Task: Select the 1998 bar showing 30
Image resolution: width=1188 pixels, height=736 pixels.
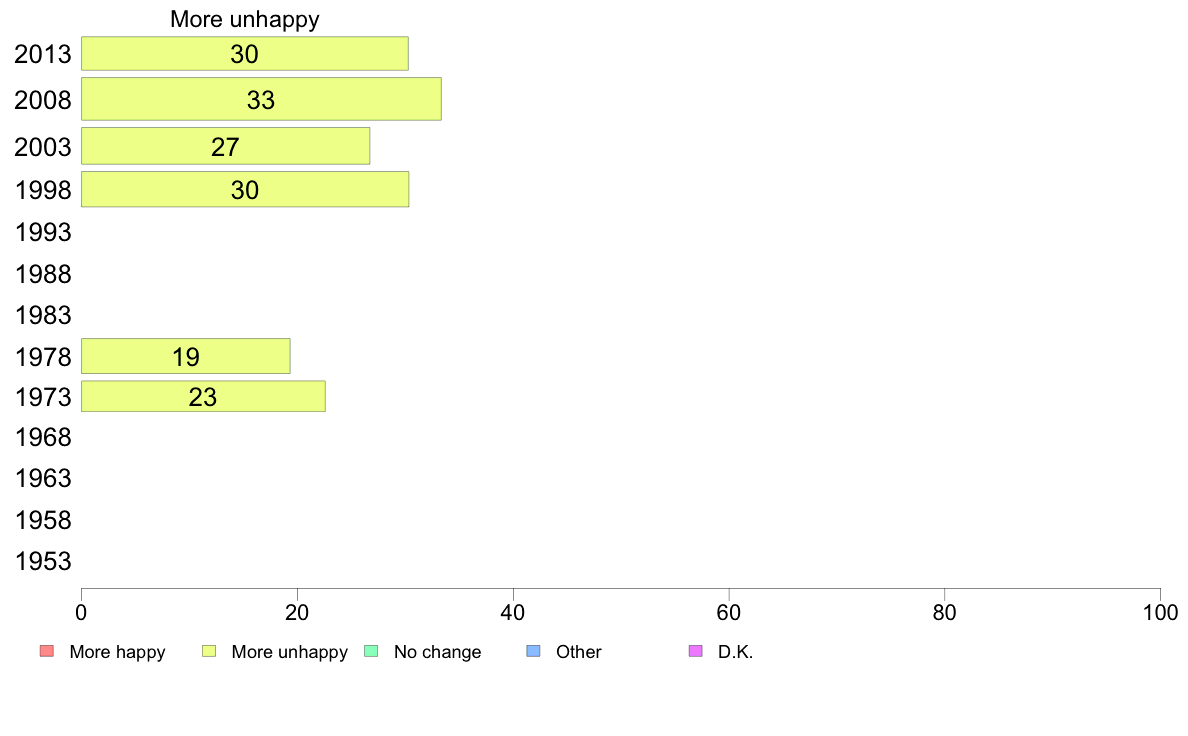Action: coord(245,189)
